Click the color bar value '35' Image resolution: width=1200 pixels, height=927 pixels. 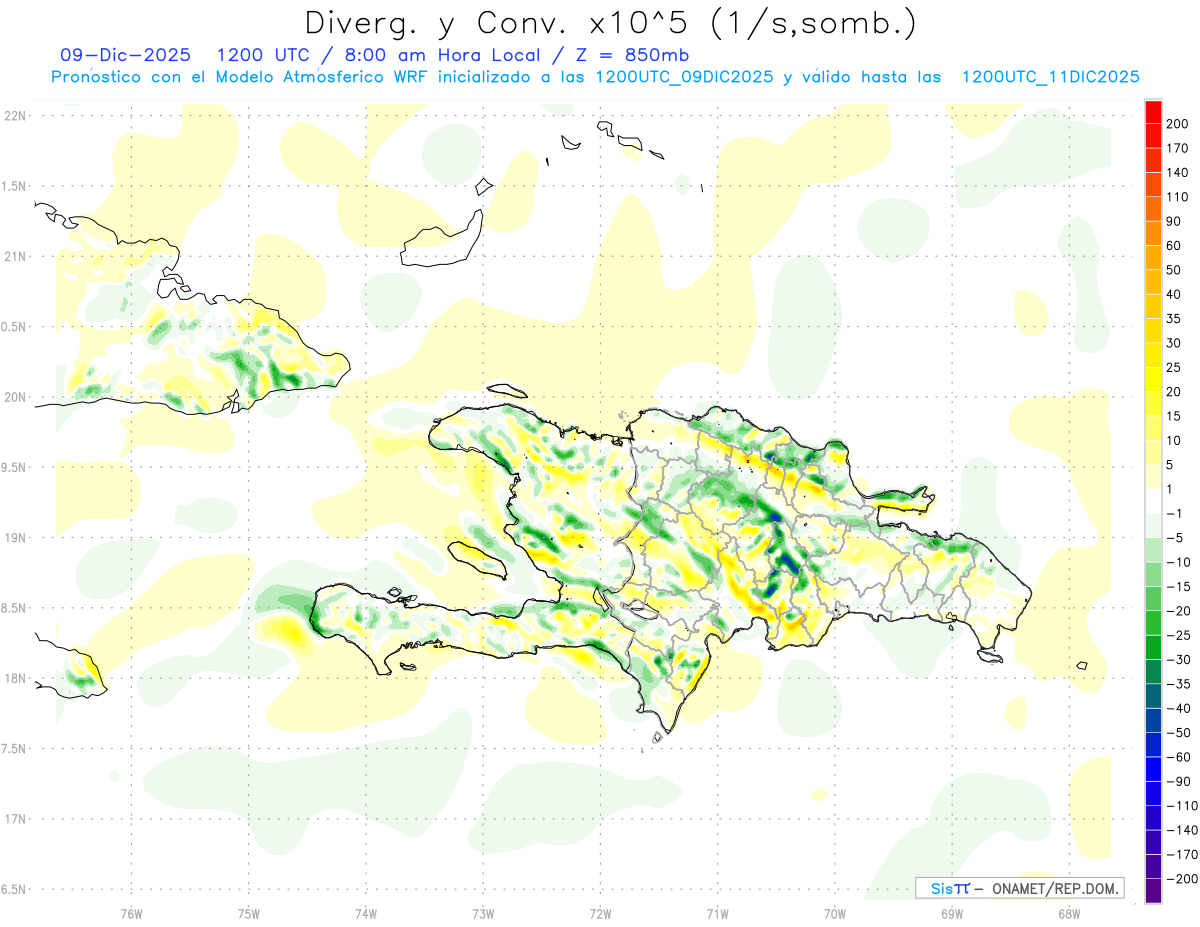coord(1176,319)
